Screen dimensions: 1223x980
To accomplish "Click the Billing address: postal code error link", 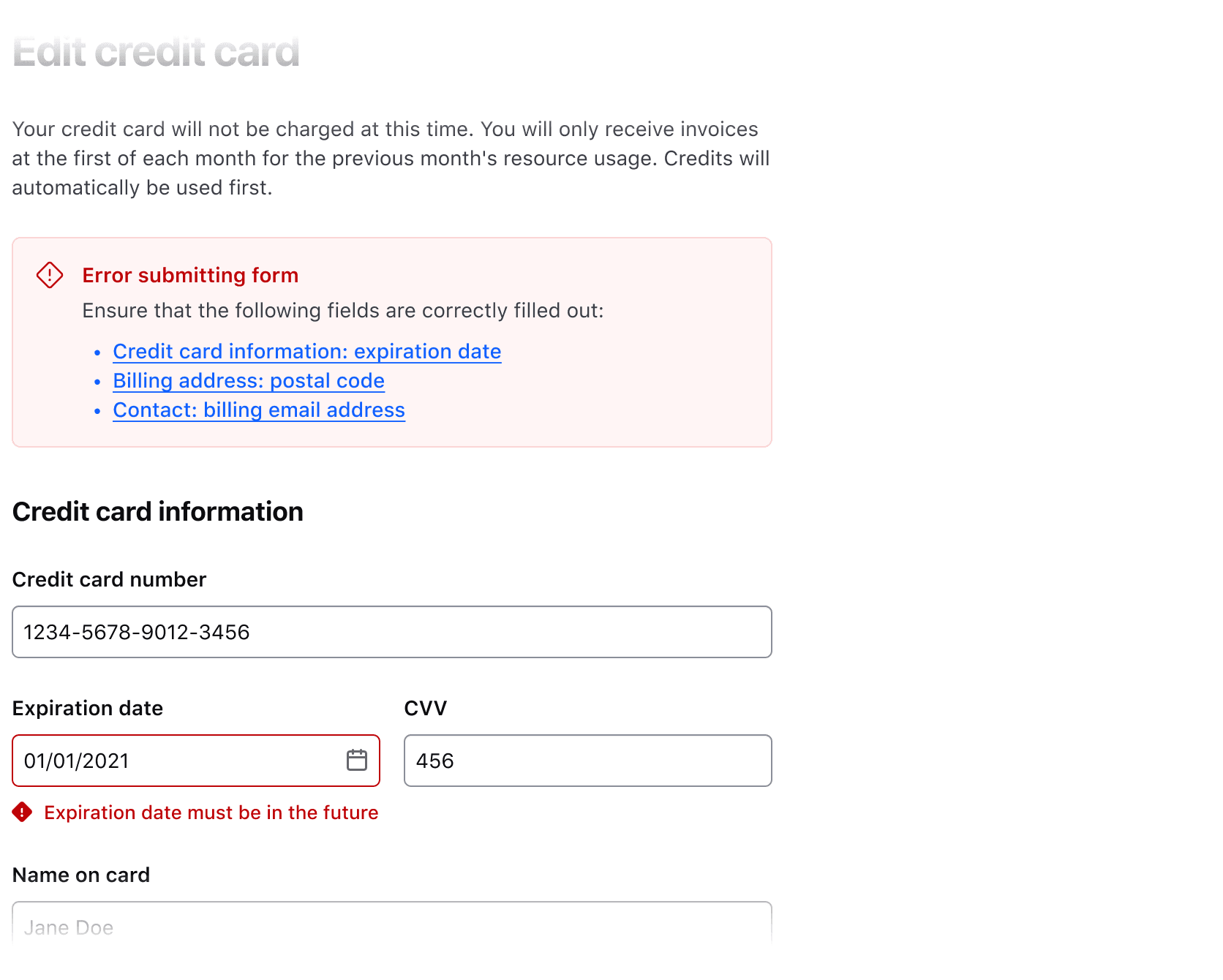I will coord(249,380).
